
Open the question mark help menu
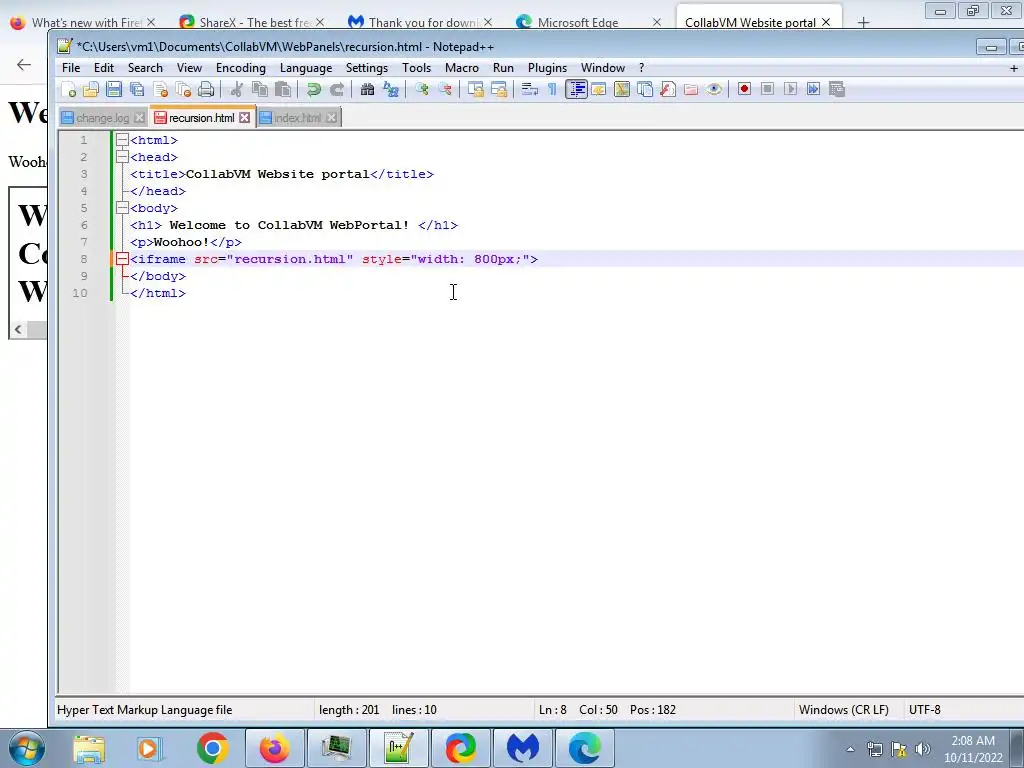tap(641, 68)
